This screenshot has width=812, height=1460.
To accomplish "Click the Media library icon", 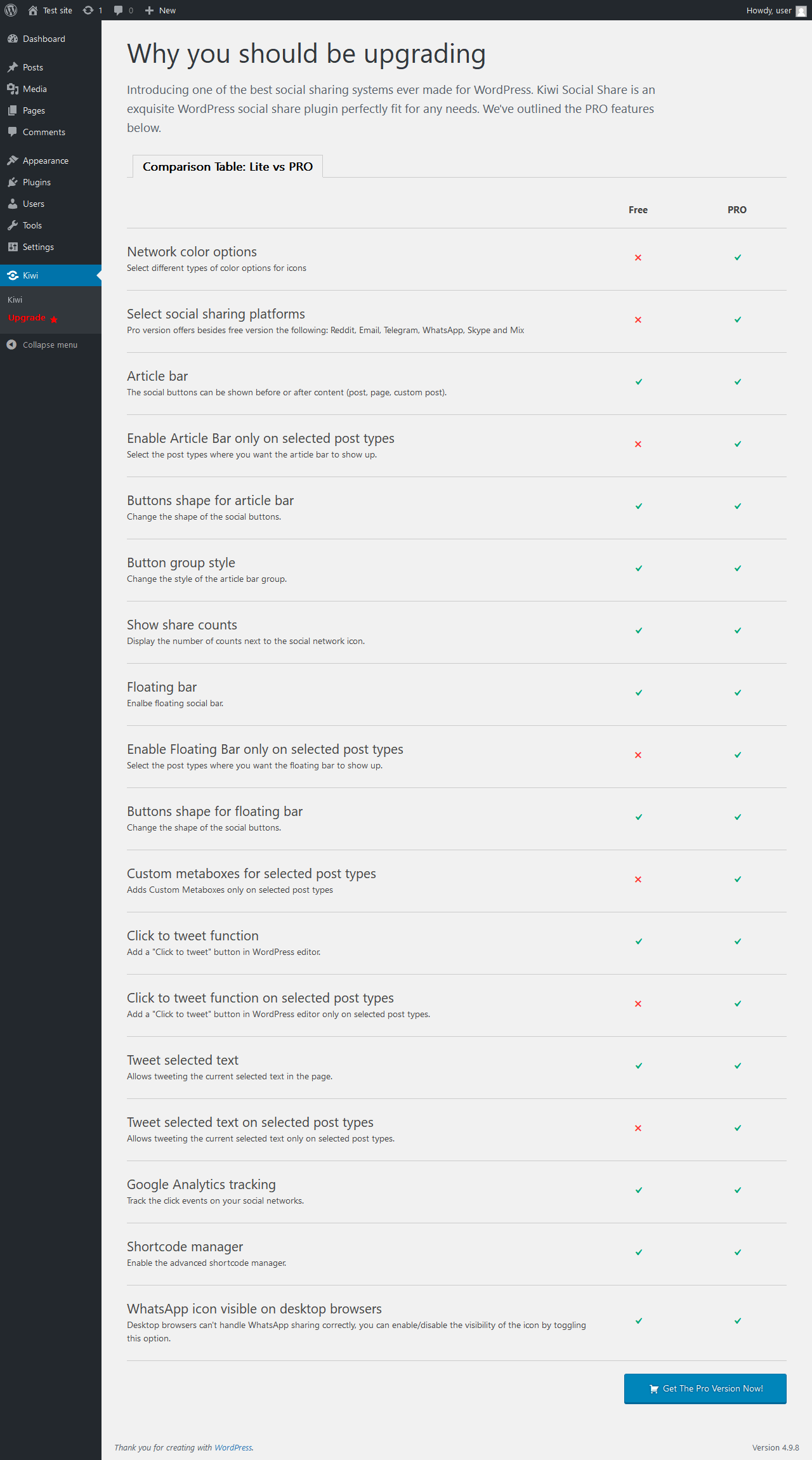I will click(x=13, y=89).
